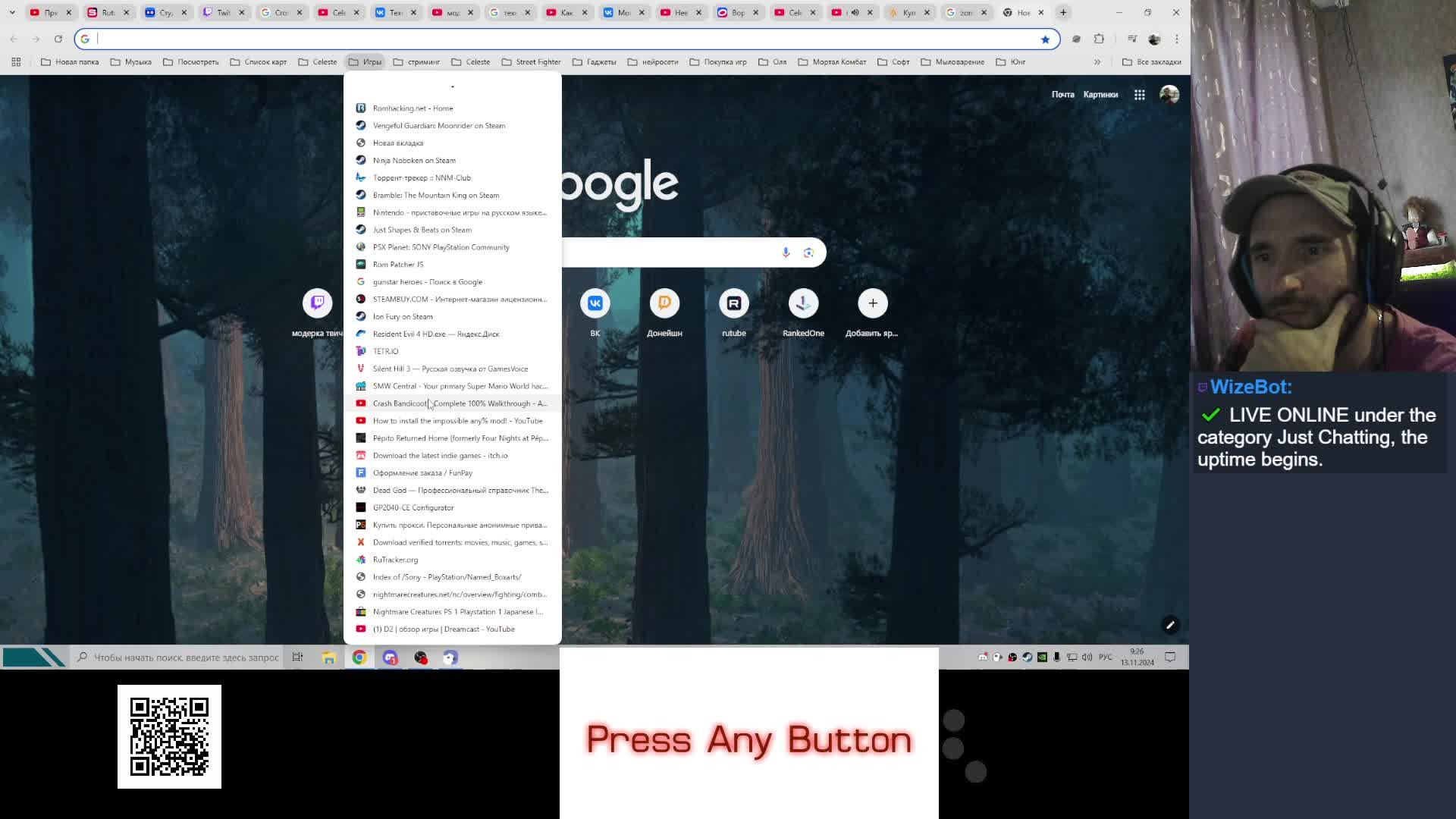Click the customize Chrome pencil icon
1456x819 pixels.
pyautogui.click(x=1170, y=626)
